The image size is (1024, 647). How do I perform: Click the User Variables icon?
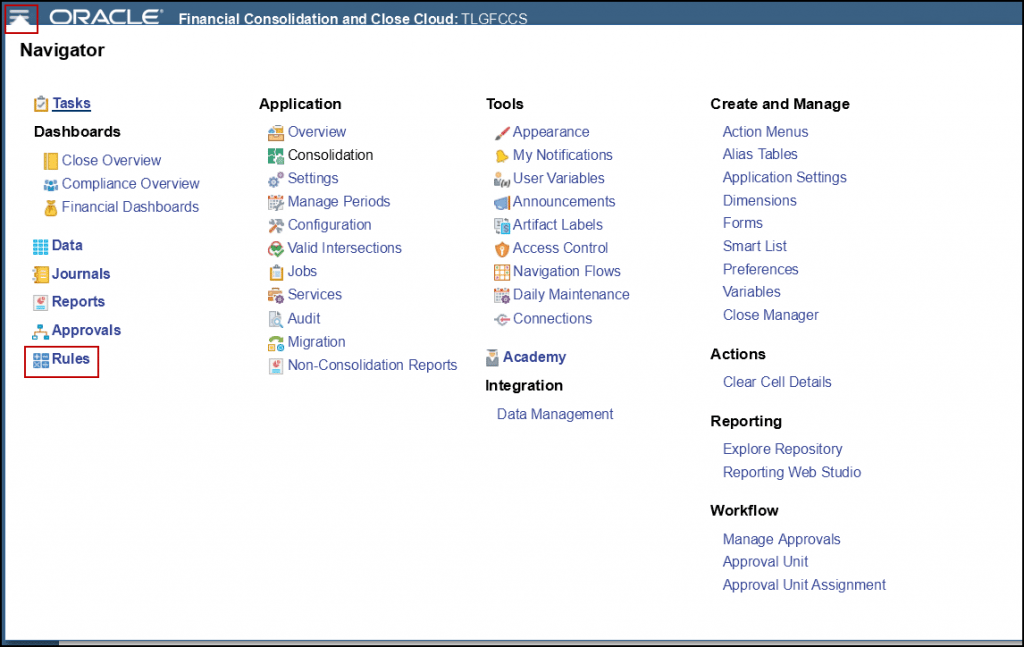pyautogui.click(x=502, y=179)
